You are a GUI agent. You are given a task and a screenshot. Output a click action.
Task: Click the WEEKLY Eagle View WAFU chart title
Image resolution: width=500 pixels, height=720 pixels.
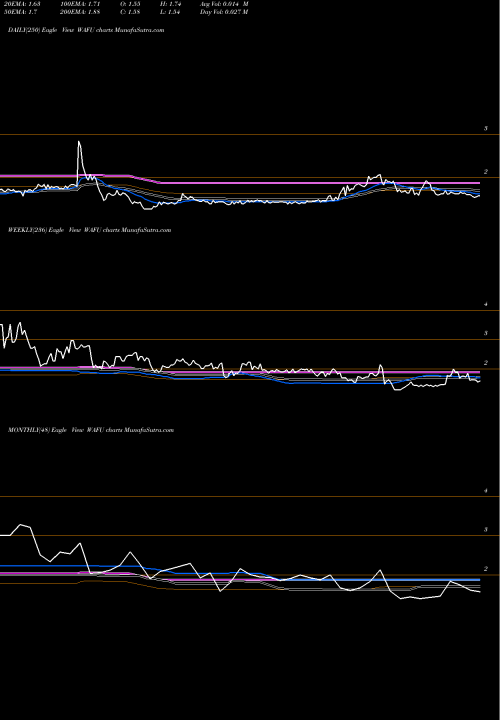[90, 230]
